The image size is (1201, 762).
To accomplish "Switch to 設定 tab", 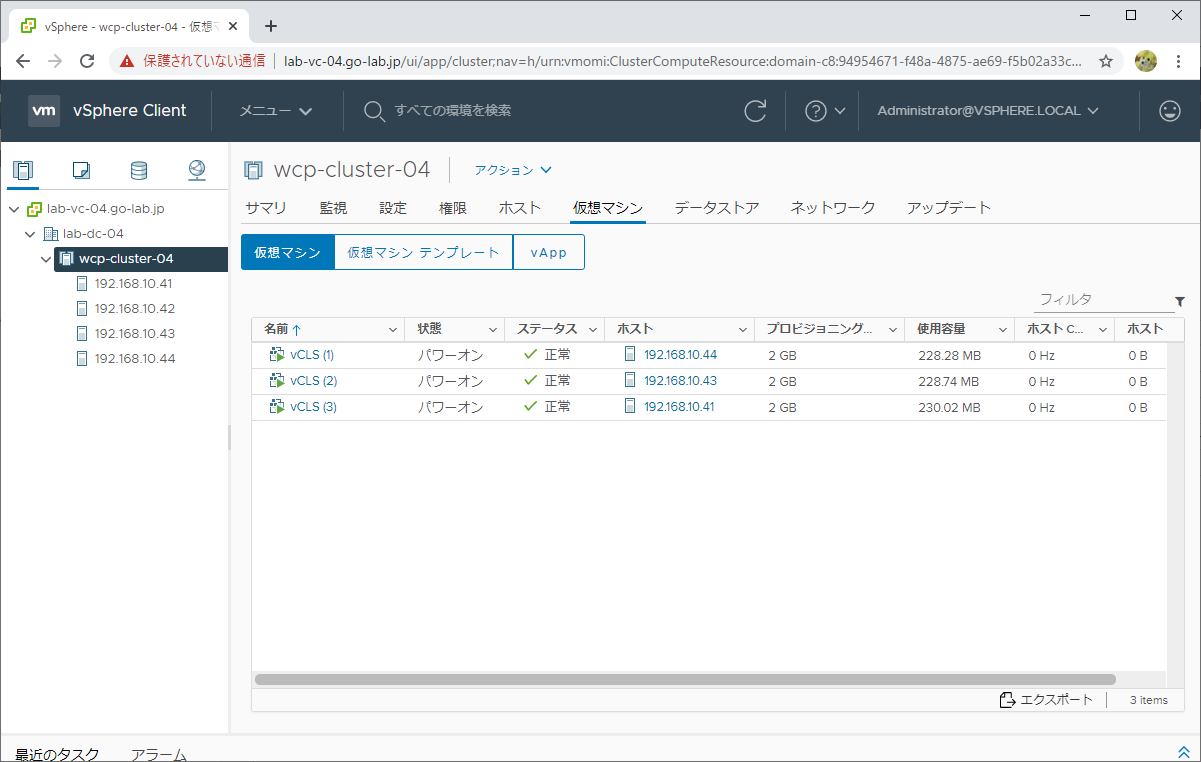I will [393, 208].
